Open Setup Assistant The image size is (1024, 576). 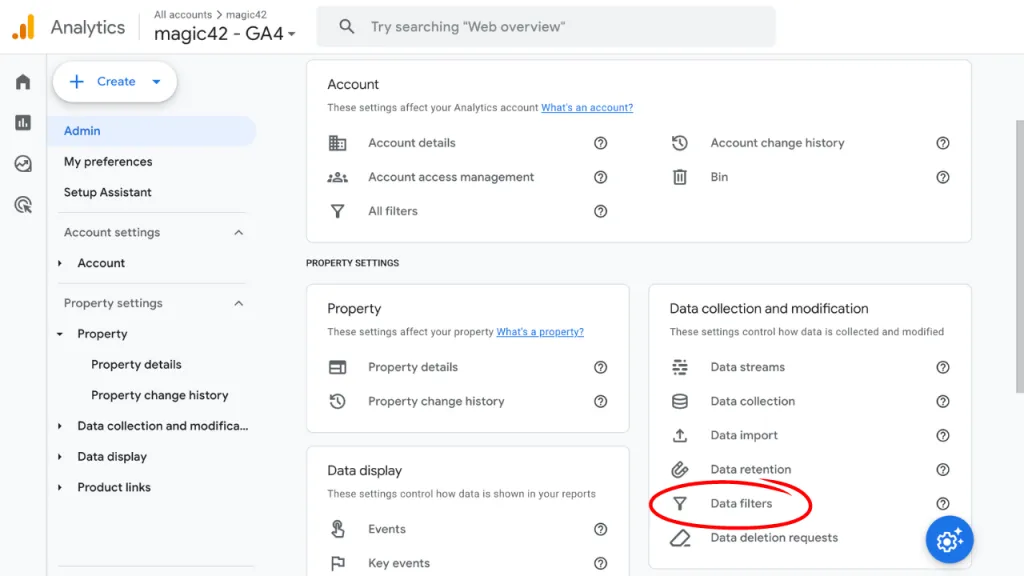click(x=108, y=192)
